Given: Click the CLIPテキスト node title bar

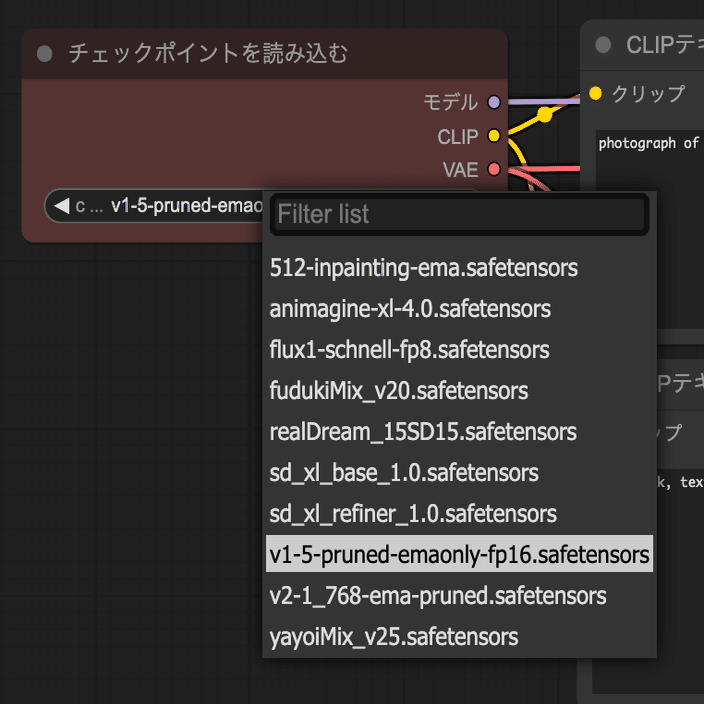Looking at the screenshot, I should pos(642,45).
